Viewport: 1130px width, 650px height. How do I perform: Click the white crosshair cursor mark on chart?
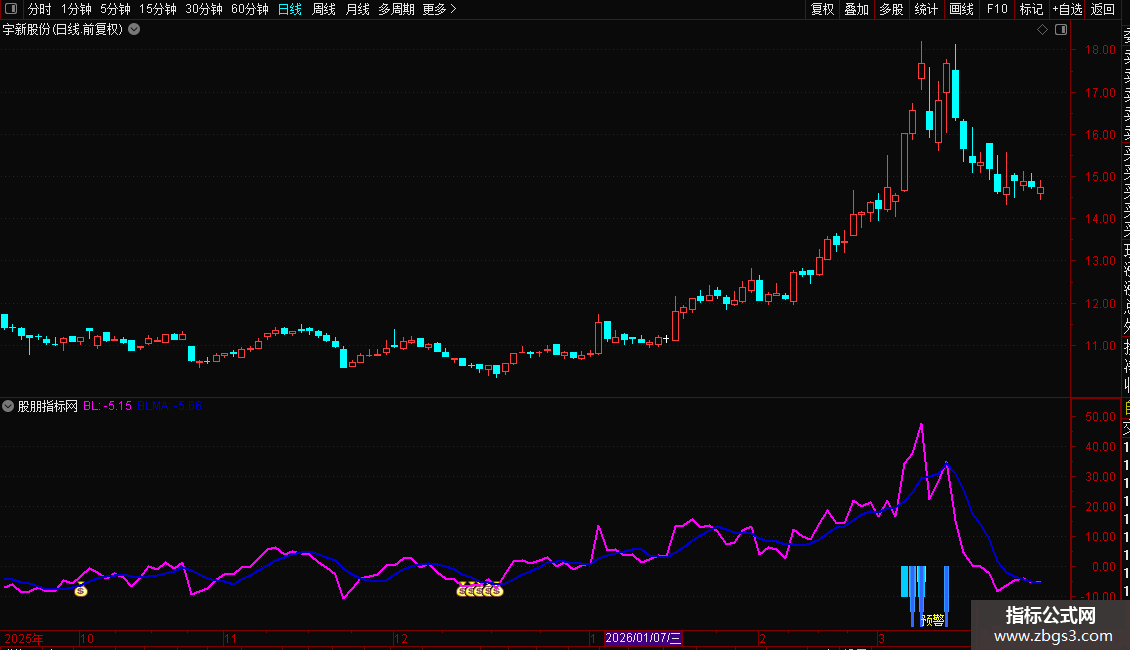click(667, 338)
